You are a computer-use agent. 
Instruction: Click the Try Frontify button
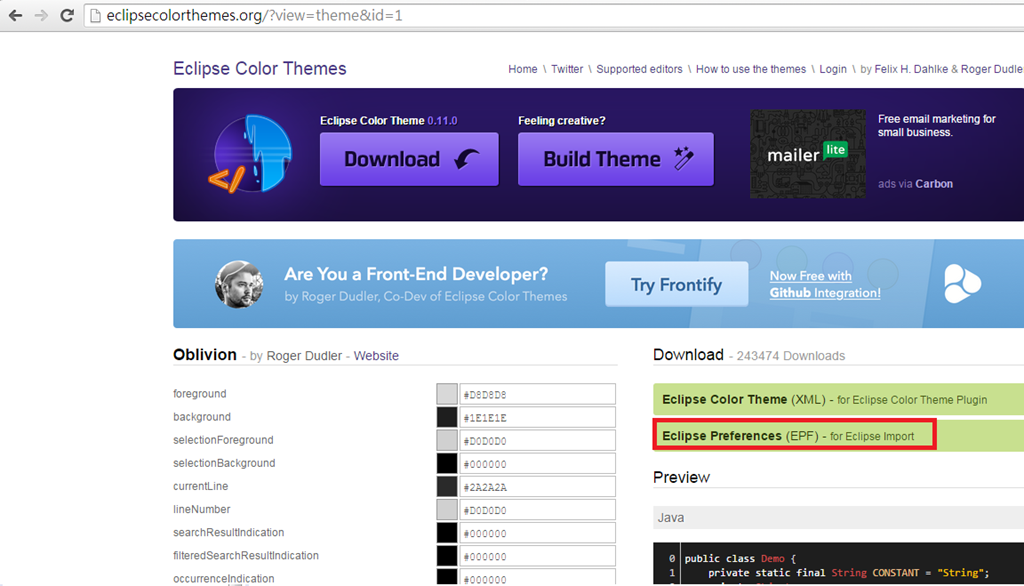pyautogui.click(x=677, y=284)
